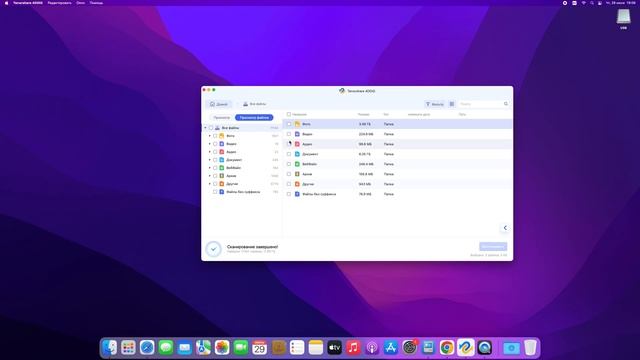The height and width of the screenshot is (360, 640).
Task: Click the Документ icon in sidebar tree
Action: tap(222, 160)
